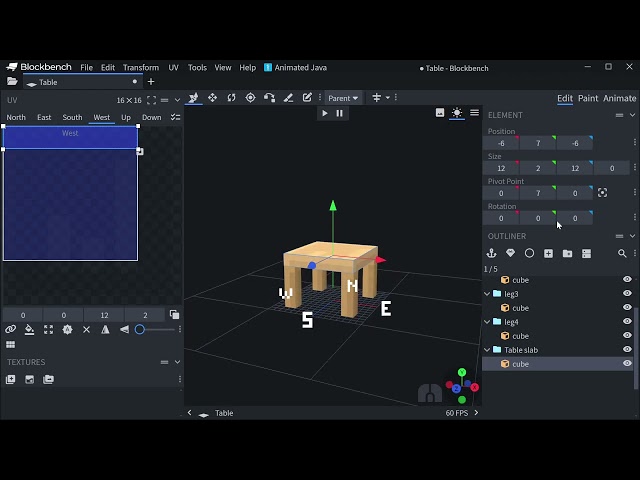Select the Vertex Snap tool icon
The height and width of the screenshot is (480, 640).
(269, 98)
